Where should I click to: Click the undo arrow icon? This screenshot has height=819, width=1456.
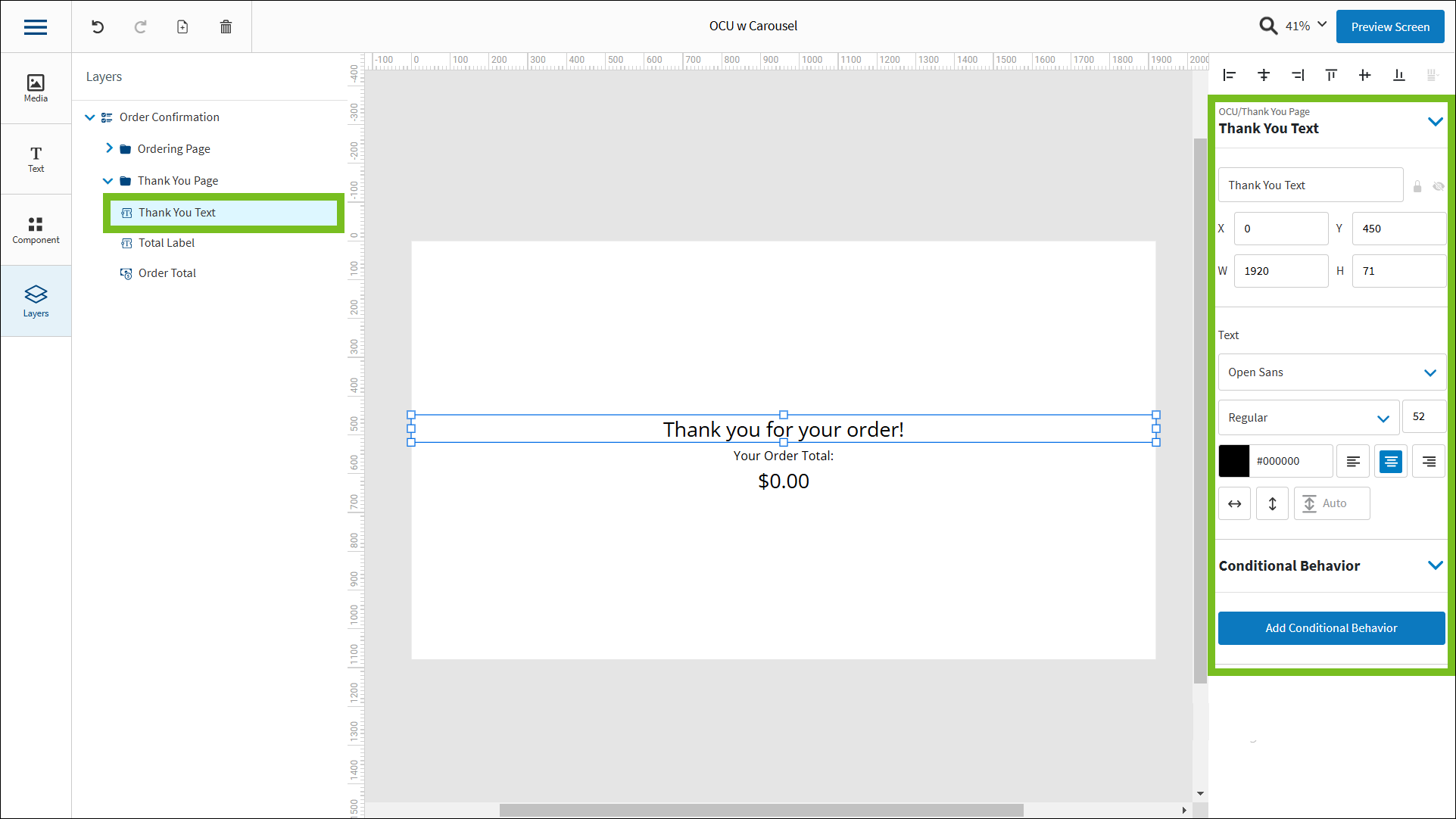98,27
